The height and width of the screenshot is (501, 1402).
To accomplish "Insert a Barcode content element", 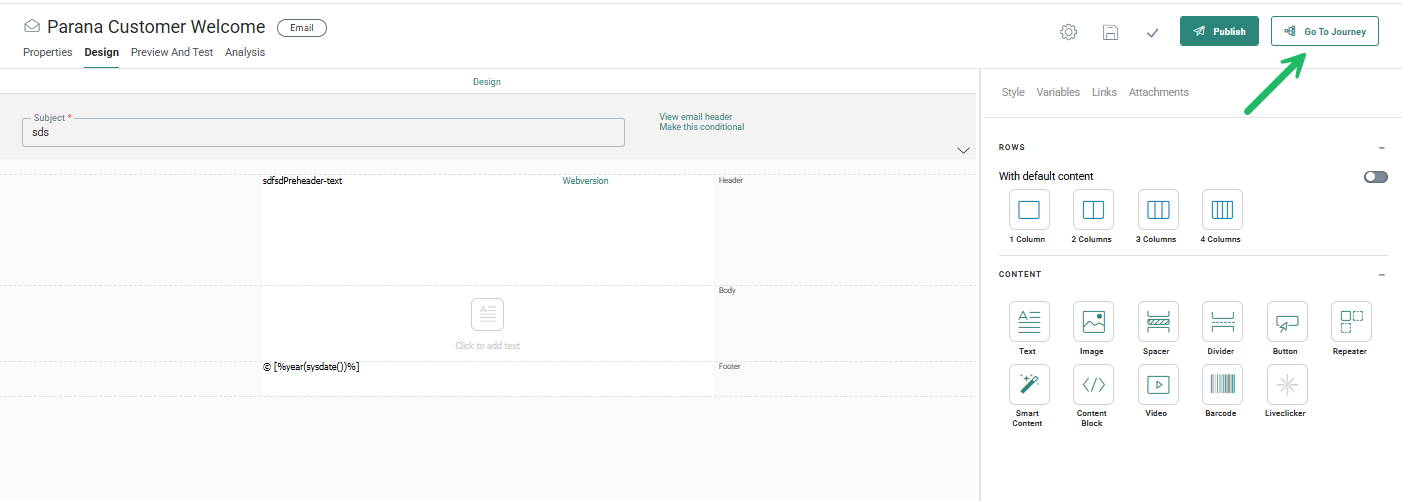I will [x=1222, y=384].
